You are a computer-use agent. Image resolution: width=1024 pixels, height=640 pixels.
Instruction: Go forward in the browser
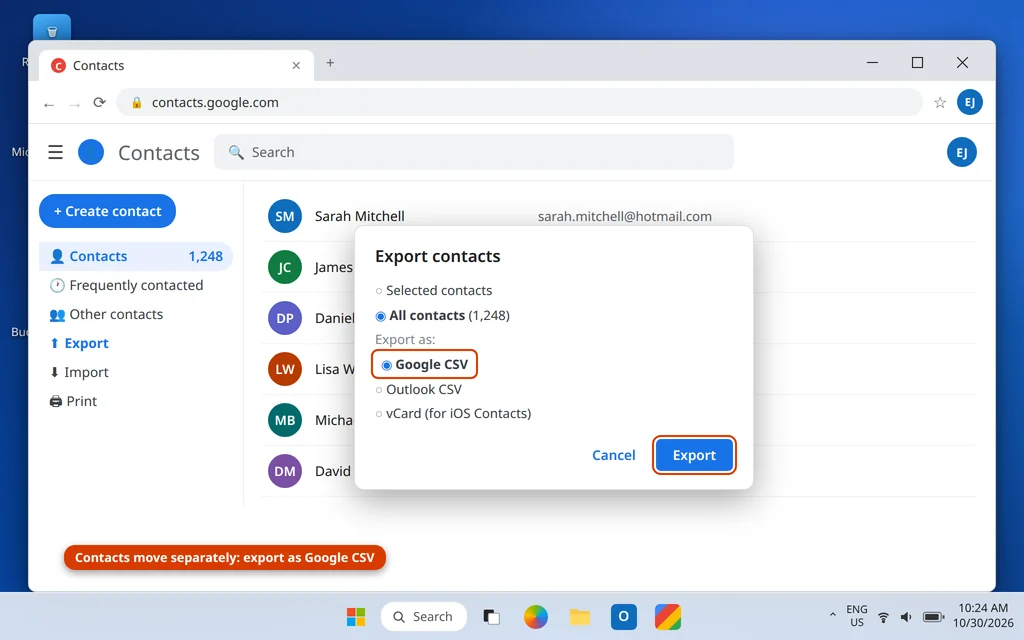pyautogui.click(x=74, y=104)
